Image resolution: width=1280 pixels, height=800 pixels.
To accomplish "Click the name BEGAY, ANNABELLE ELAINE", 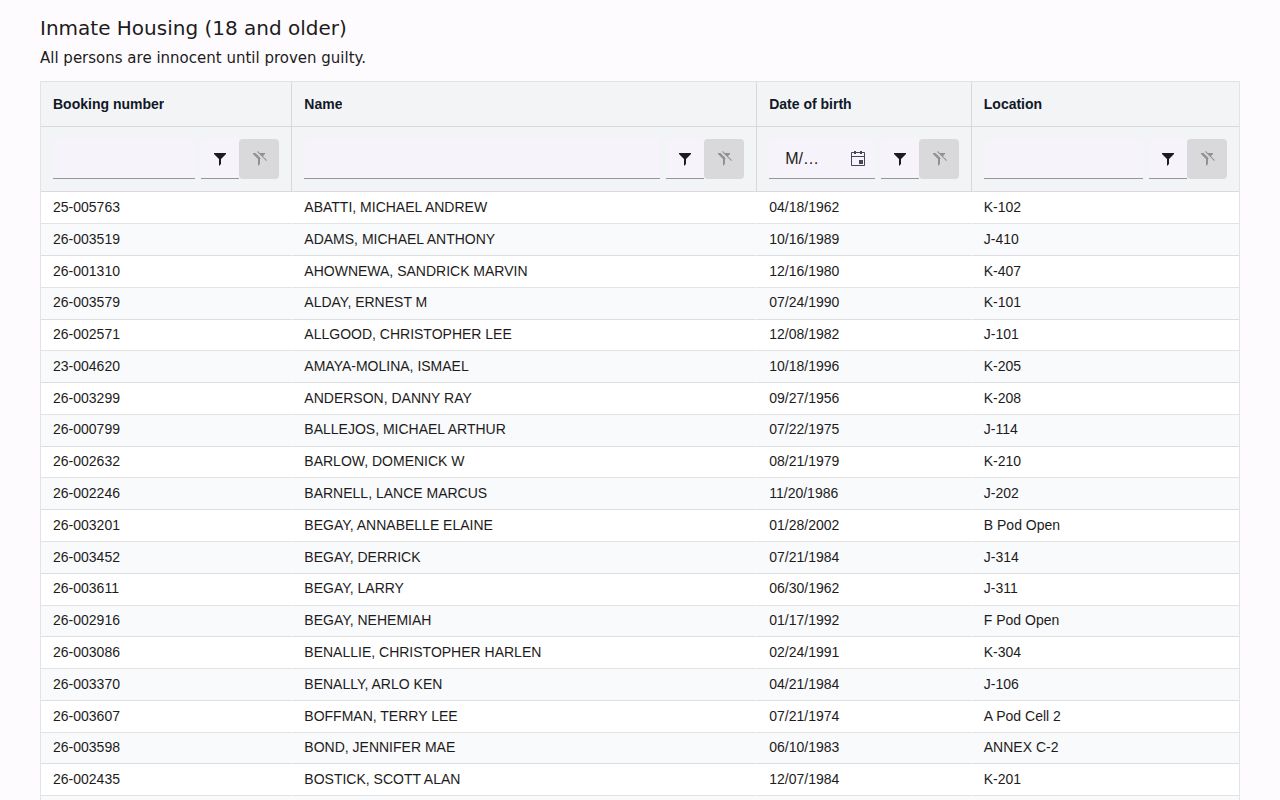I will click(398, 525).
